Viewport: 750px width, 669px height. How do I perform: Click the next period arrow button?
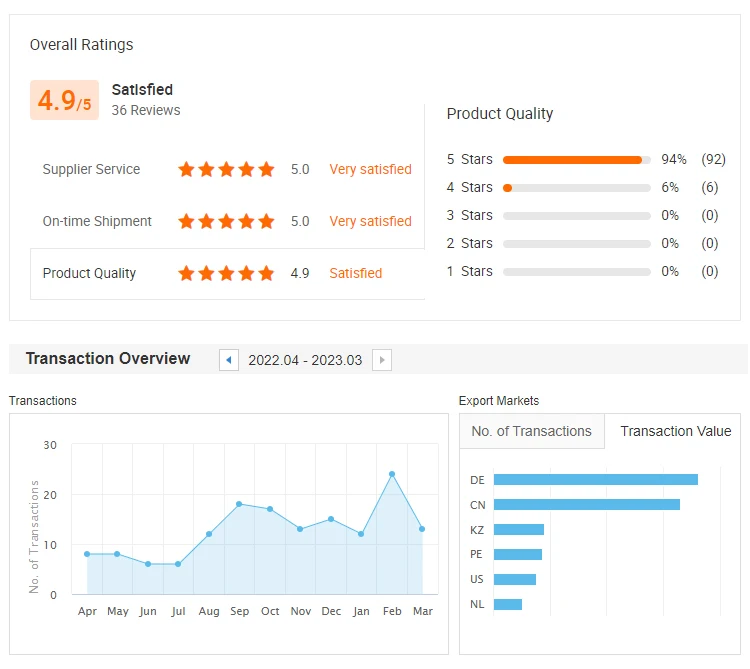tap(381, 360)
